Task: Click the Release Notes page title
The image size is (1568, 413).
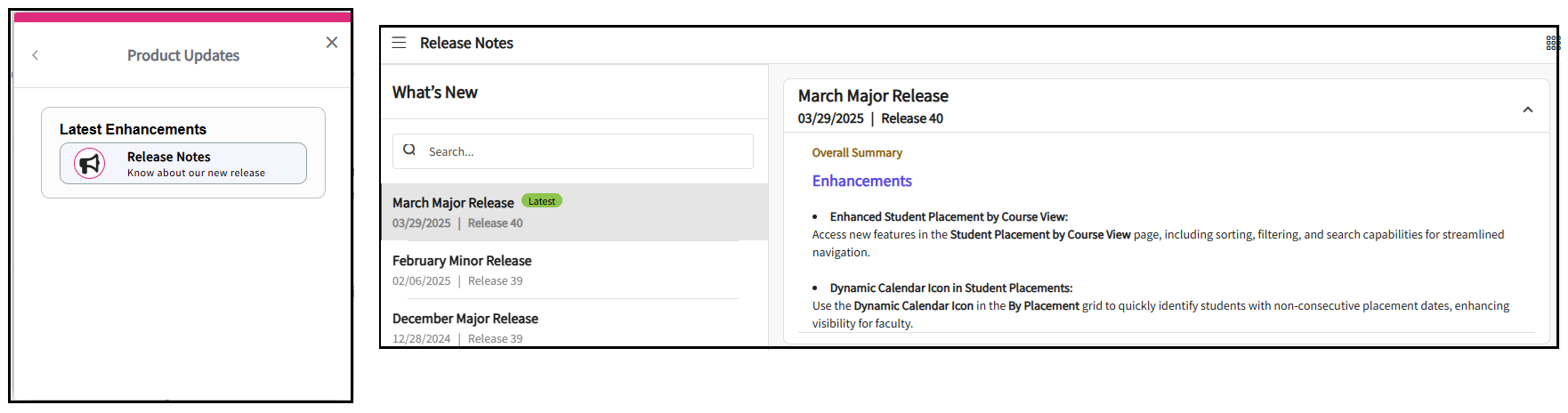Action: tap(466, 43)
